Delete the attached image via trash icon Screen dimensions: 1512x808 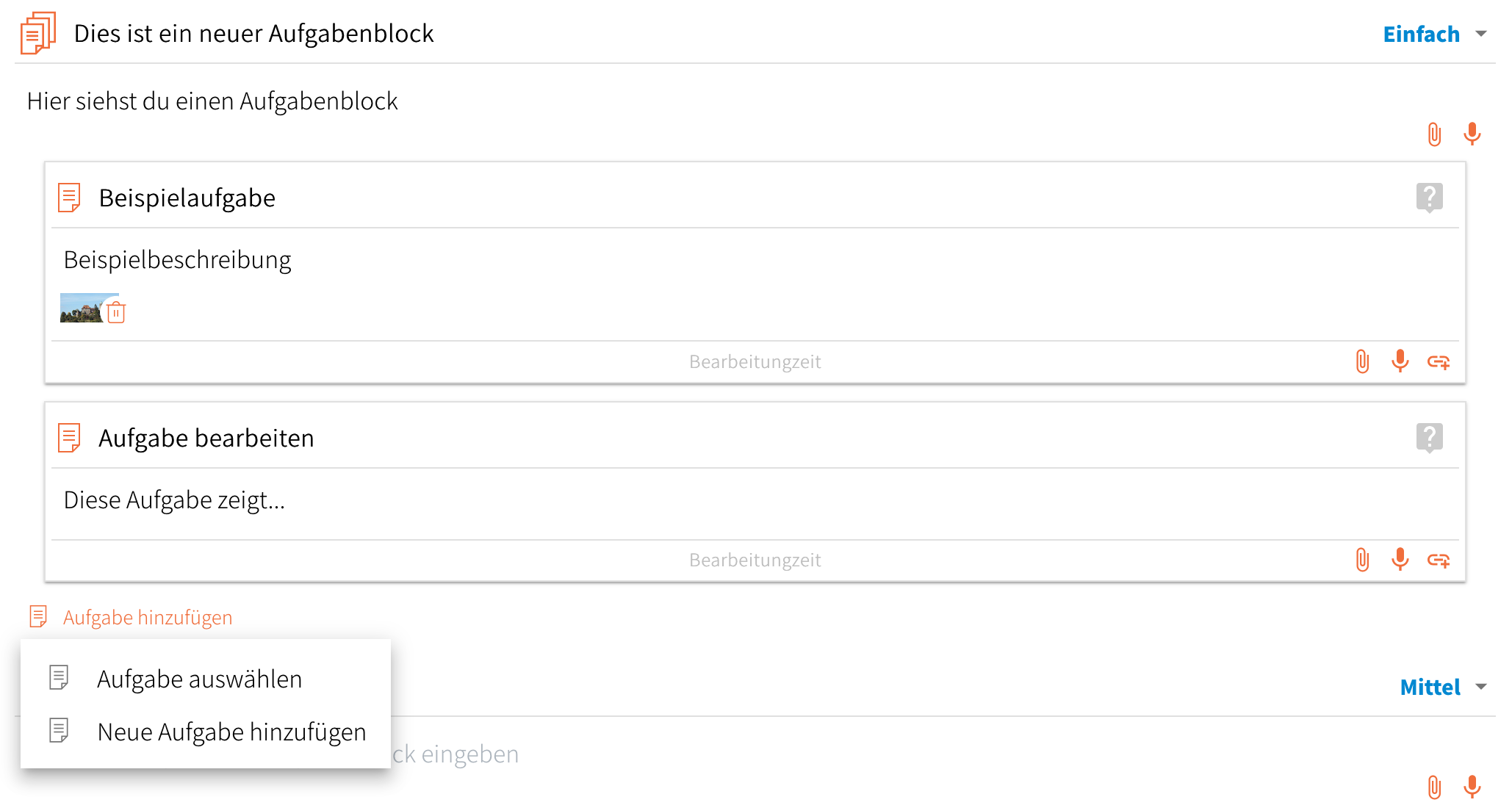116,313
